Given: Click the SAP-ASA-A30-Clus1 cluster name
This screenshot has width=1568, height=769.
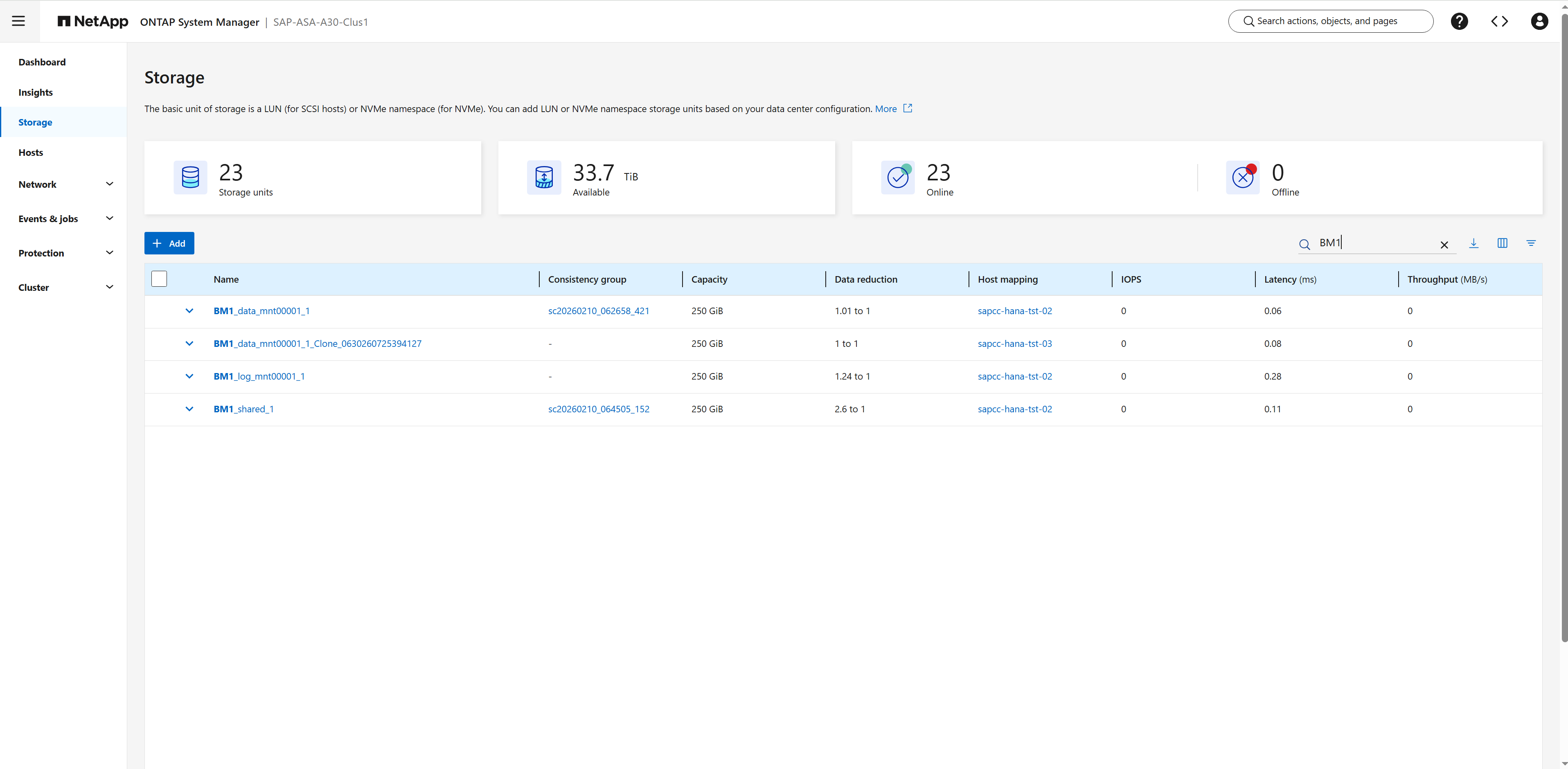Looking at the screenshot, I should tap(321, 22).
